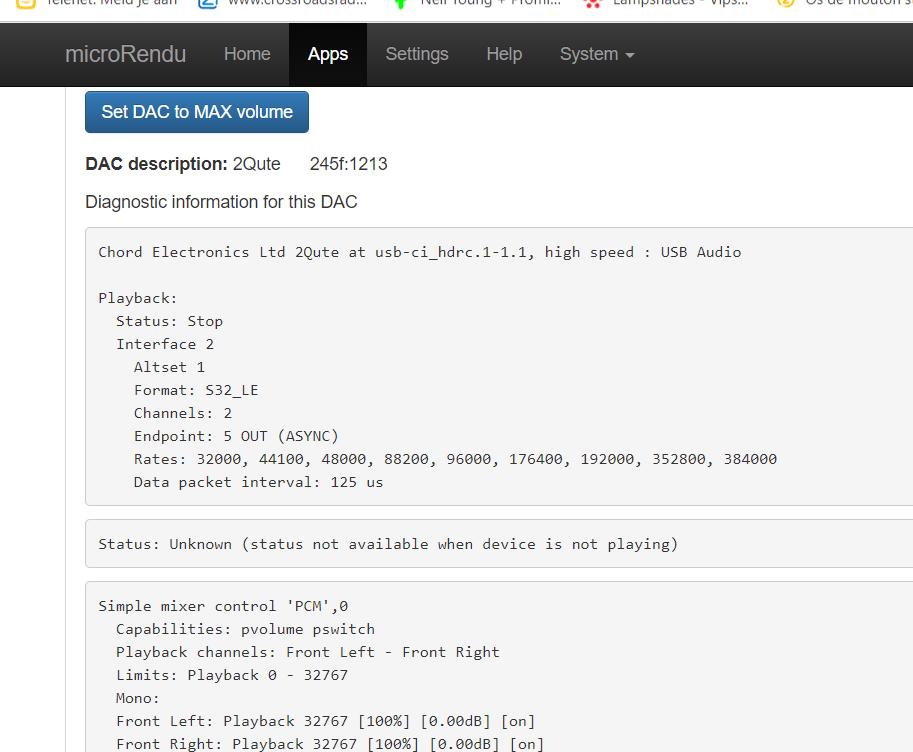Click the DAC description label
The width and height of the screenshot is (913, 752).
[156, 164]
